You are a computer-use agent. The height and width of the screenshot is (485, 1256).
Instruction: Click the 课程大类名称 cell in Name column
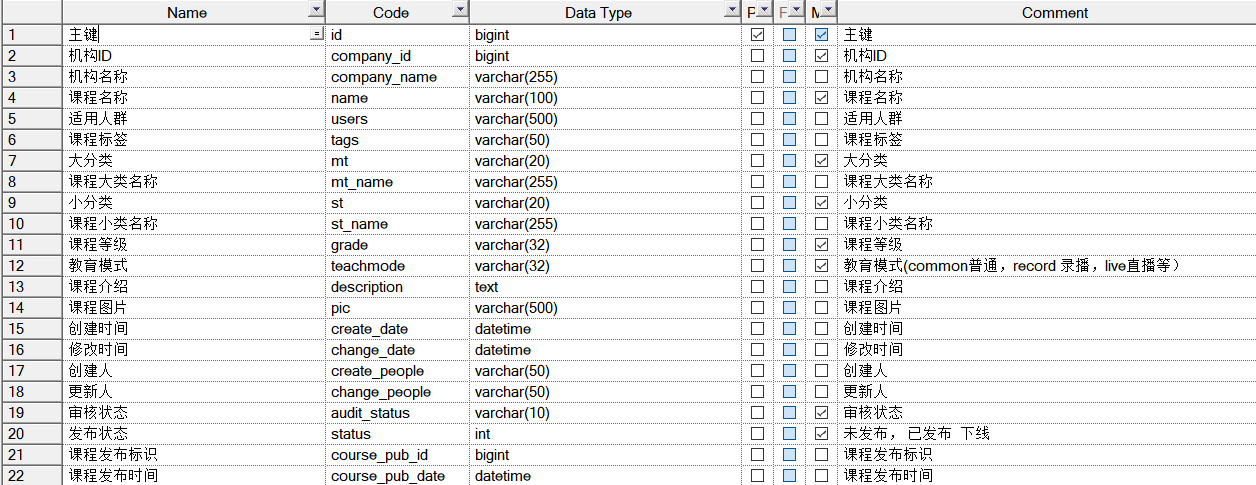click(195, 182)
